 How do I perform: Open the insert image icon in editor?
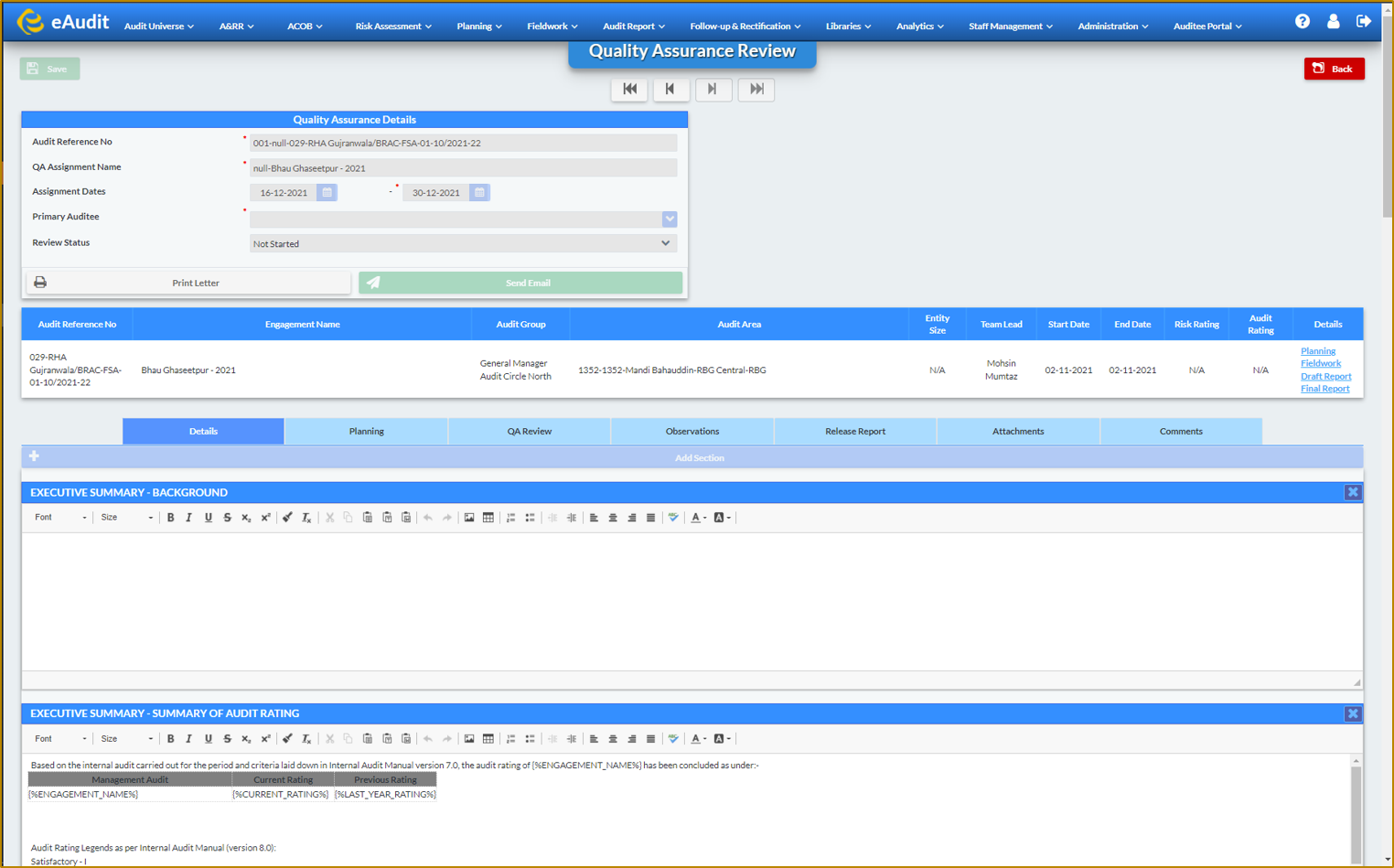point(467,517)
